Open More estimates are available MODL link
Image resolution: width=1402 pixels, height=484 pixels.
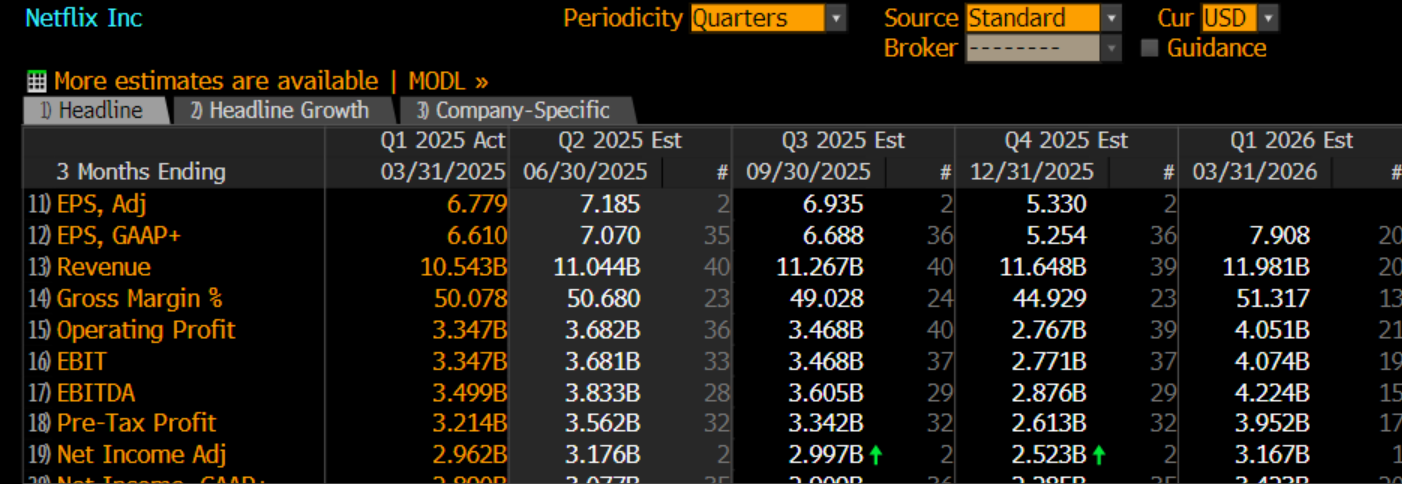[x=271, y=81]
